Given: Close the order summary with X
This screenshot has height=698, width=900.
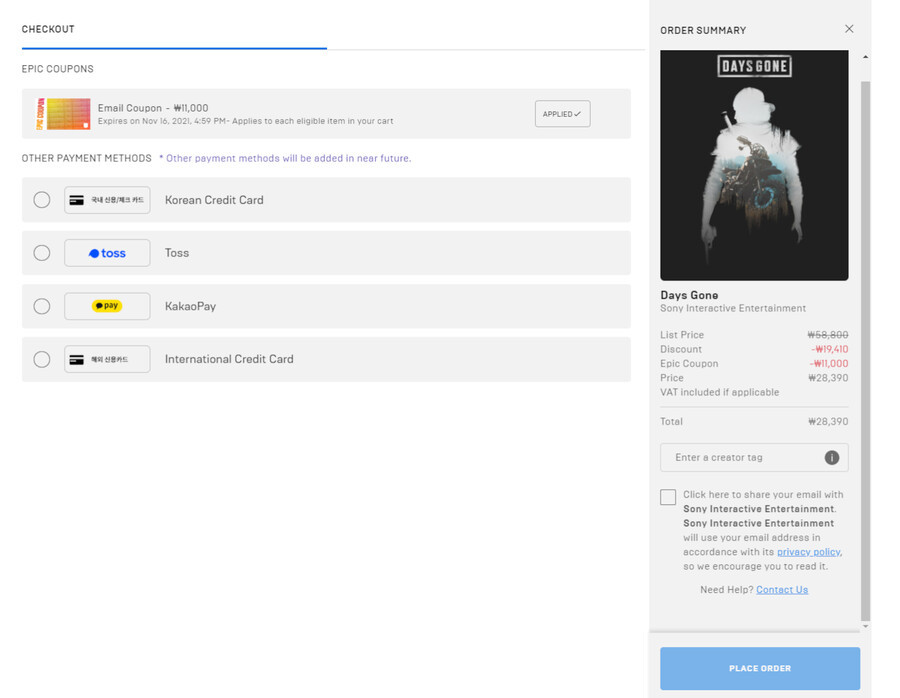Looking at the screenshot, I should [x=849, y=29].
